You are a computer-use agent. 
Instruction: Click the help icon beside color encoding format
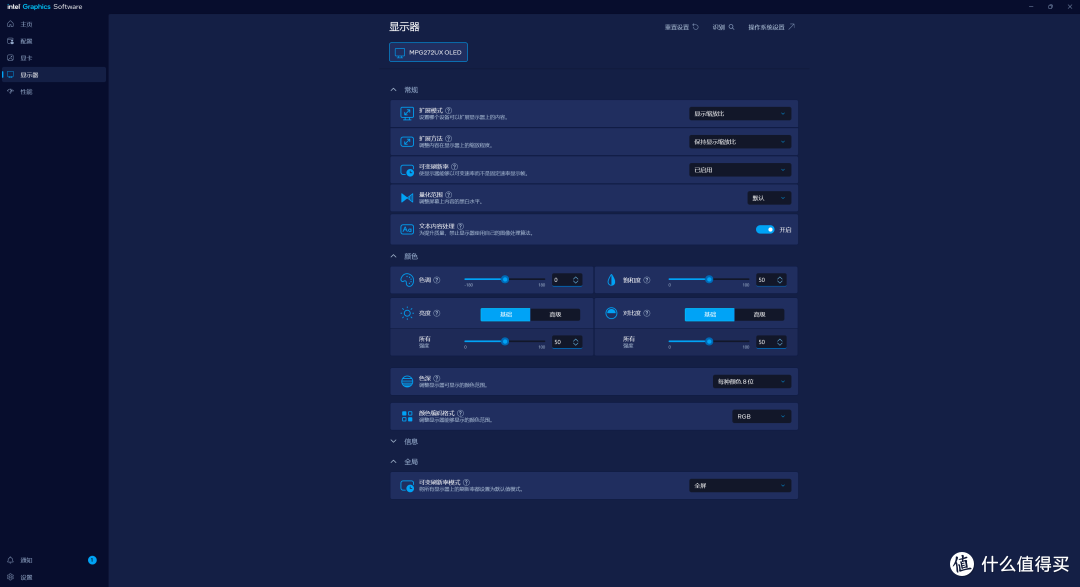pyautogui.click(x=461, y=413)
